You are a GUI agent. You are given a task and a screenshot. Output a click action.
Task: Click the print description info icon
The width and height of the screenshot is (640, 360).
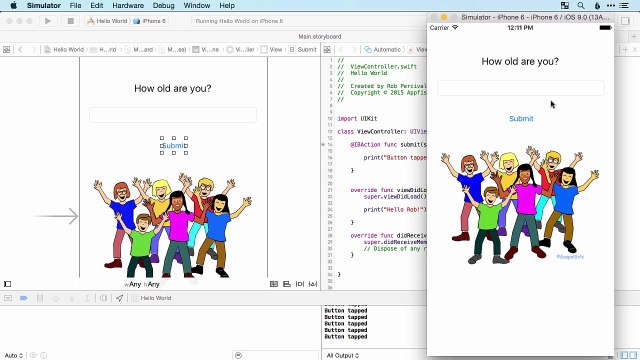[44, 356]
